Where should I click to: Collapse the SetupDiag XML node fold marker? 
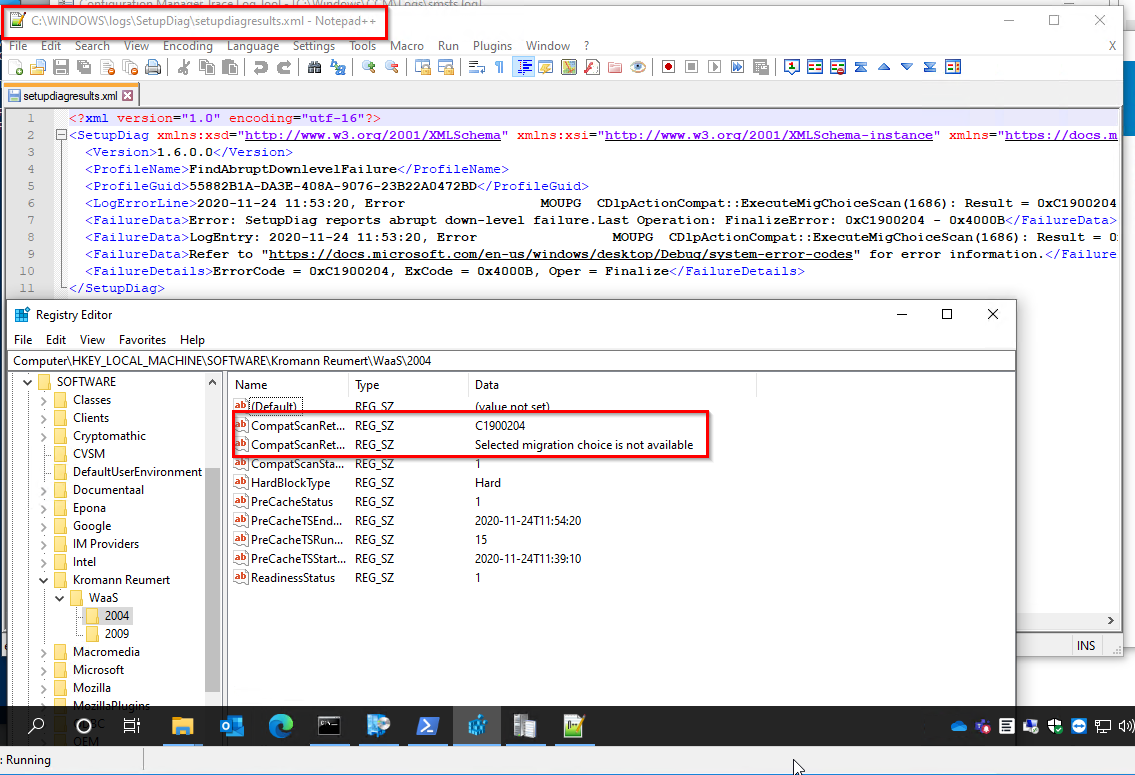tap(62, 135)
